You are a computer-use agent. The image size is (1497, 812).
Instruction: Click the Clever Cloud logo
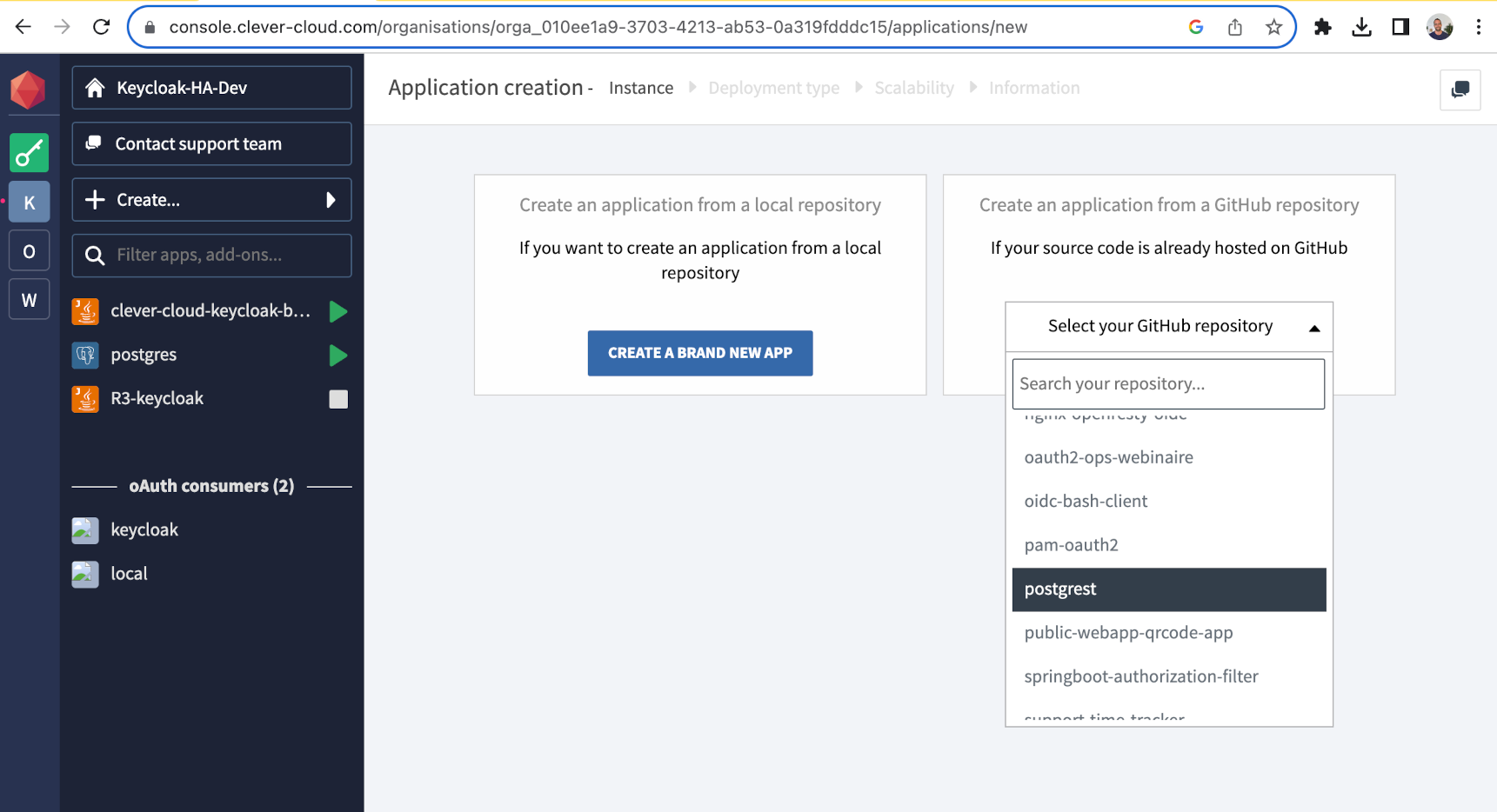pos(28,90)
